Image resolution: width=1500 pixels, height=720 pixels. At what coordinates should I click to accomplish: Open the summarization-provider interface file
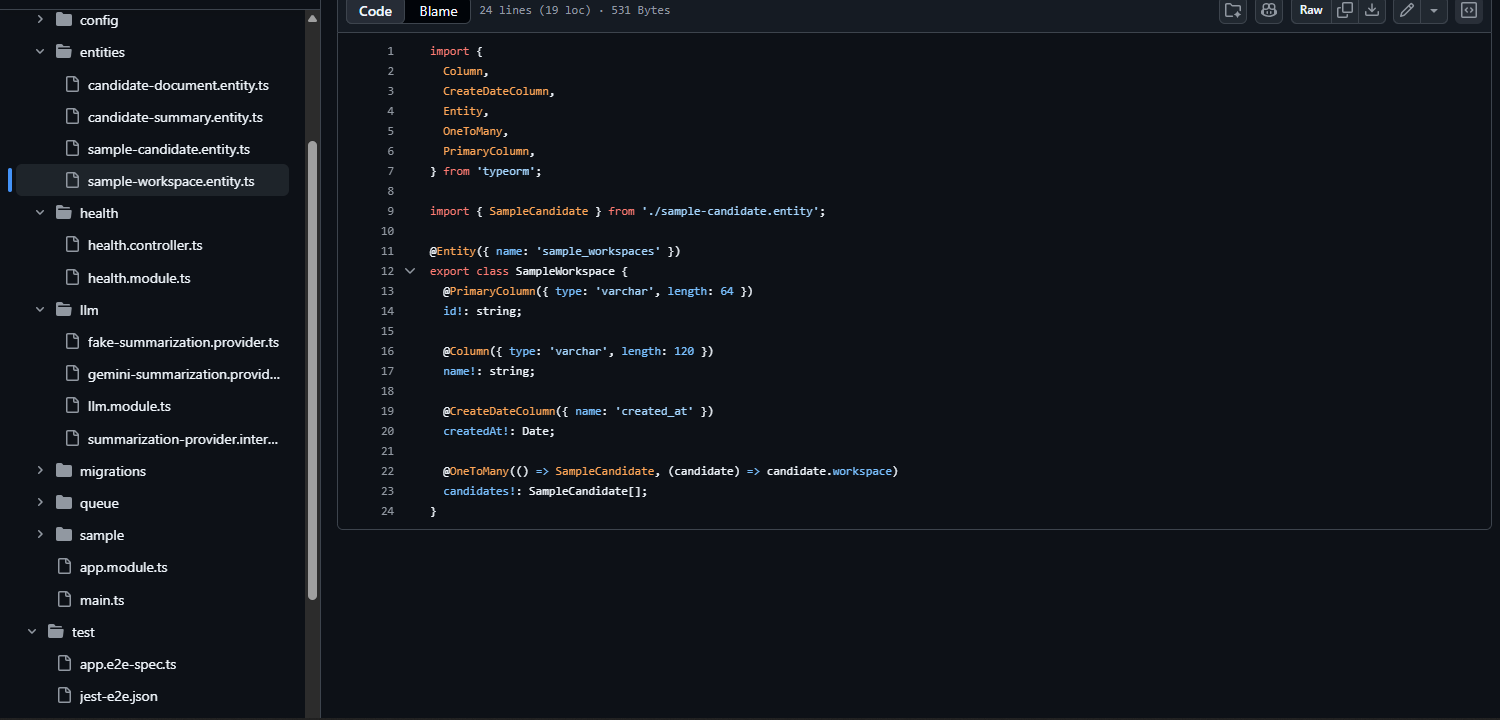[183, 439]
